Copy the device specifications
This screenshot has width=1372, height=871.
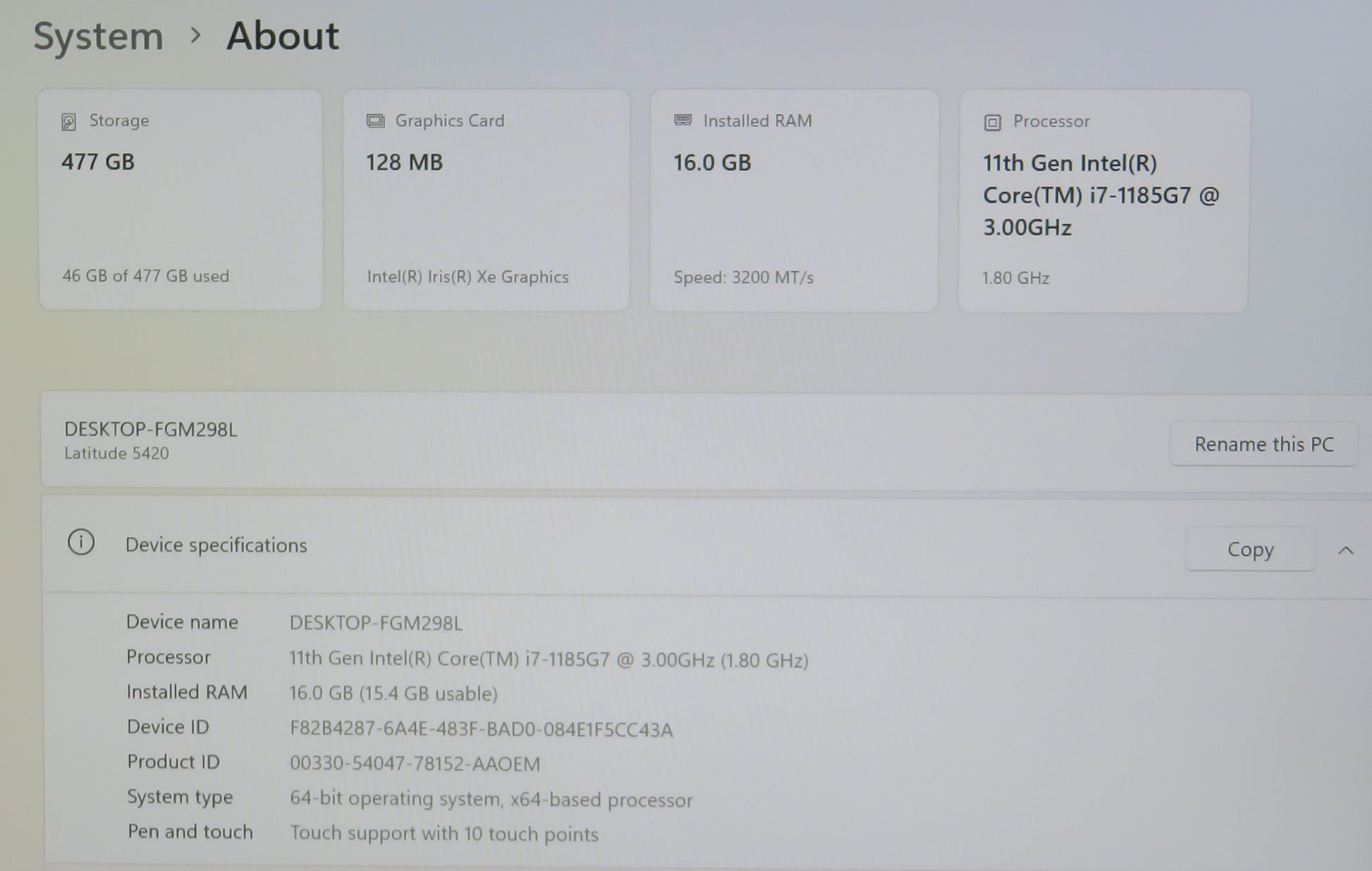(1249, 549)
